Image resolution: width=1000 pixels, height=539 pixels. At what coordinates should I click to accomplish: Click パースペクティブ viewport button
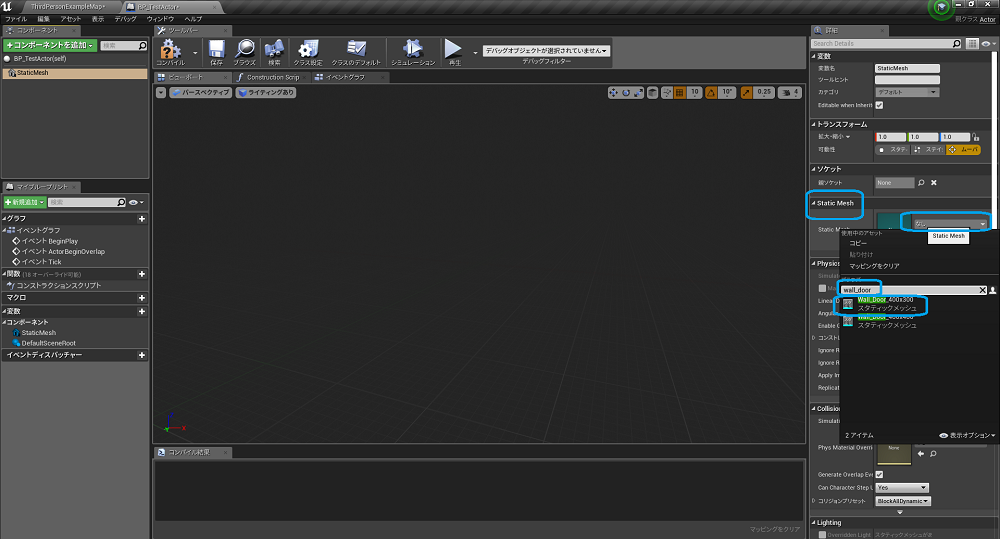point(201,92)
